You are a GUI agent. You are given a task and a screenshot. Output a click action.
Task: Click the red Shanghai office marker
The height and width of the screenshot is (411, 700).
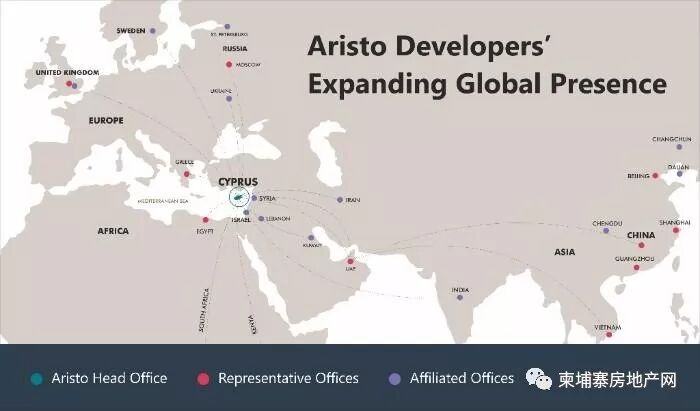(x=676, y=230)
